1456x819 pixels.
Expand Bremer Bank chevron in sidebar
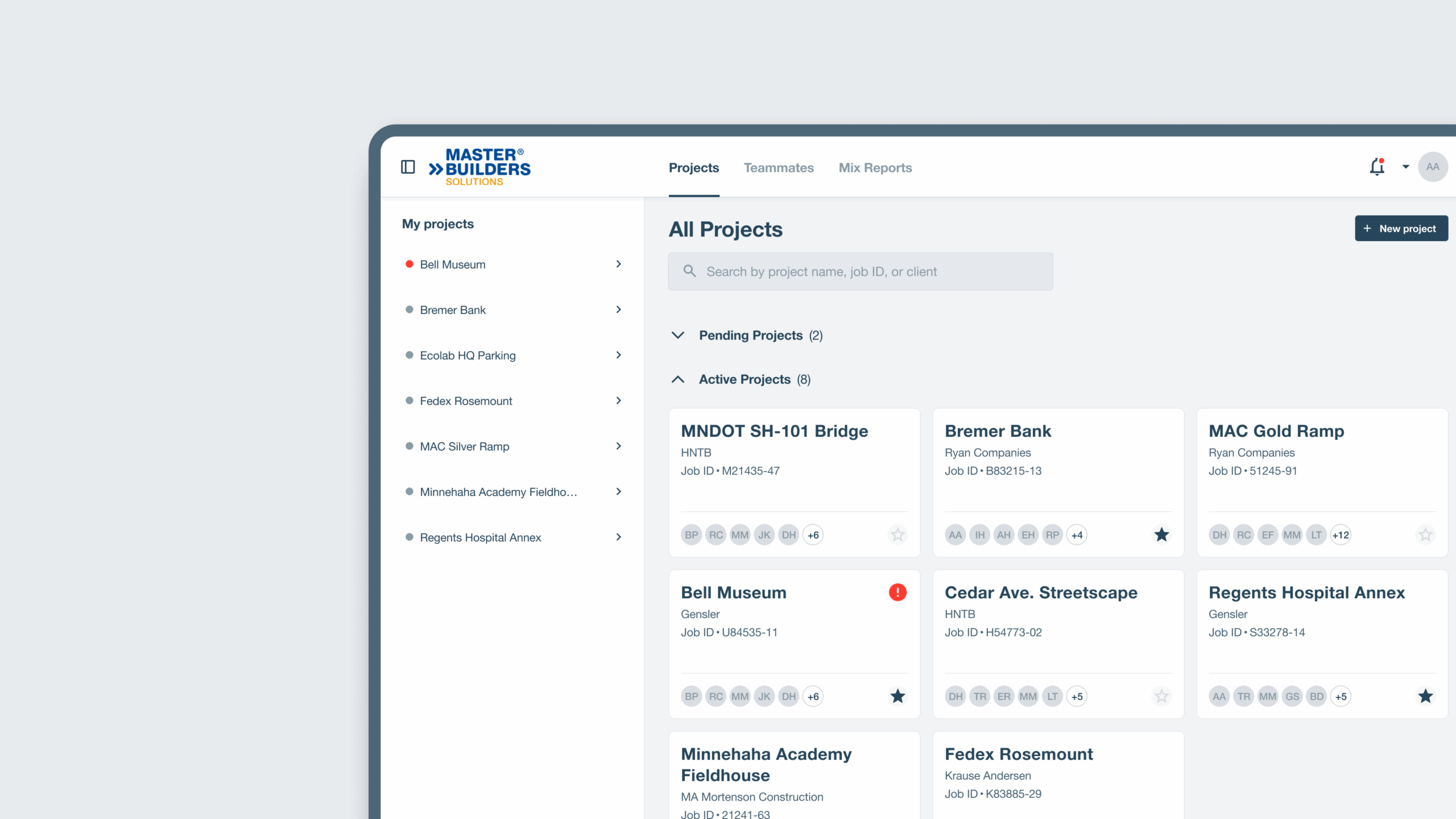619,309
